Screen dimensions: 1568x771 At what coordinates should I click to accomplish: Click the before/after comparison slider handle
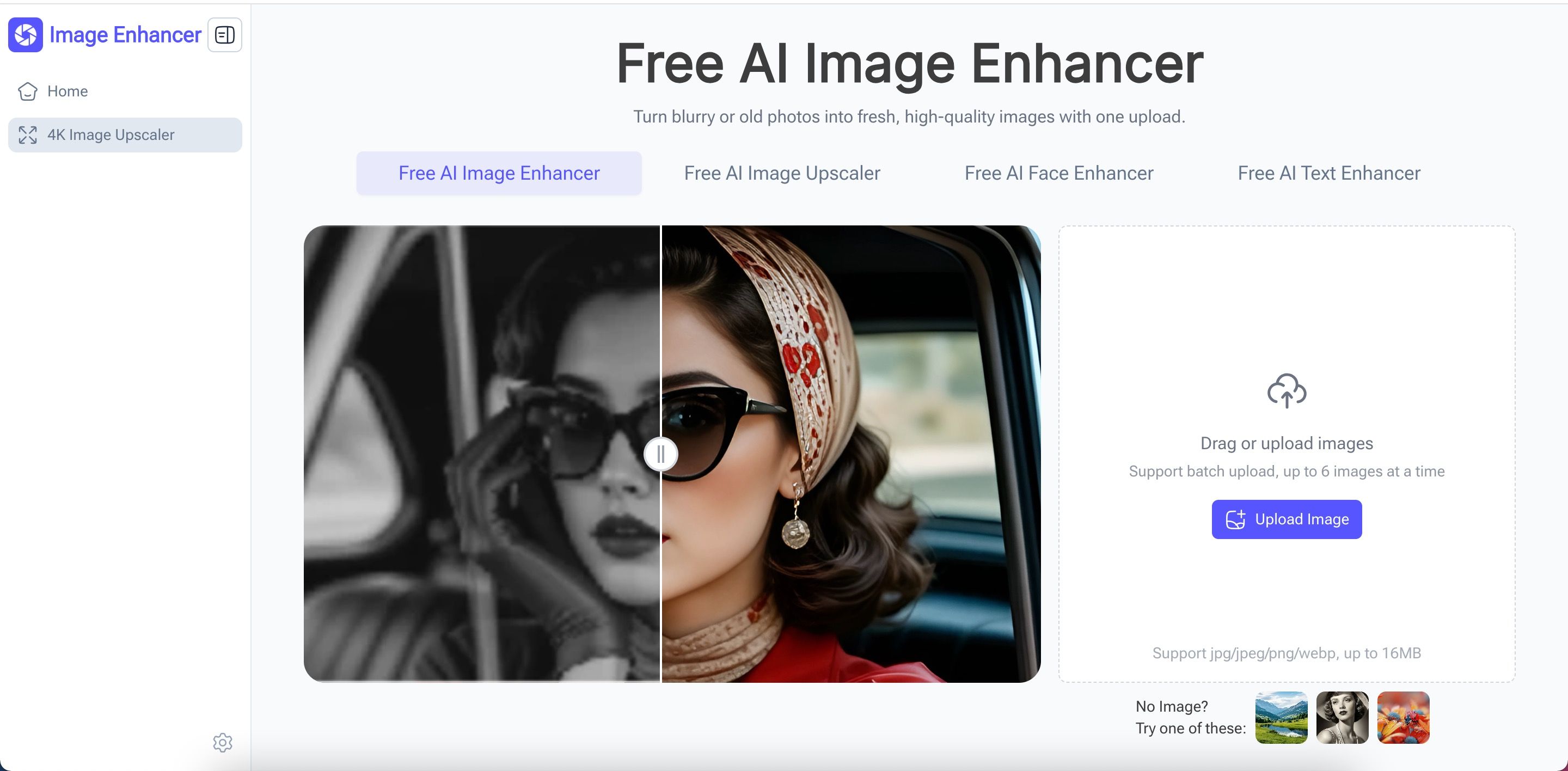point(660,454)
